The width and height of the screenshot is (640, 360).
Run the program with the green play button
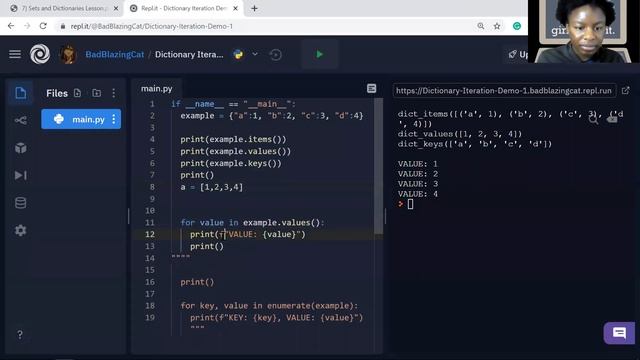(320, 54)
